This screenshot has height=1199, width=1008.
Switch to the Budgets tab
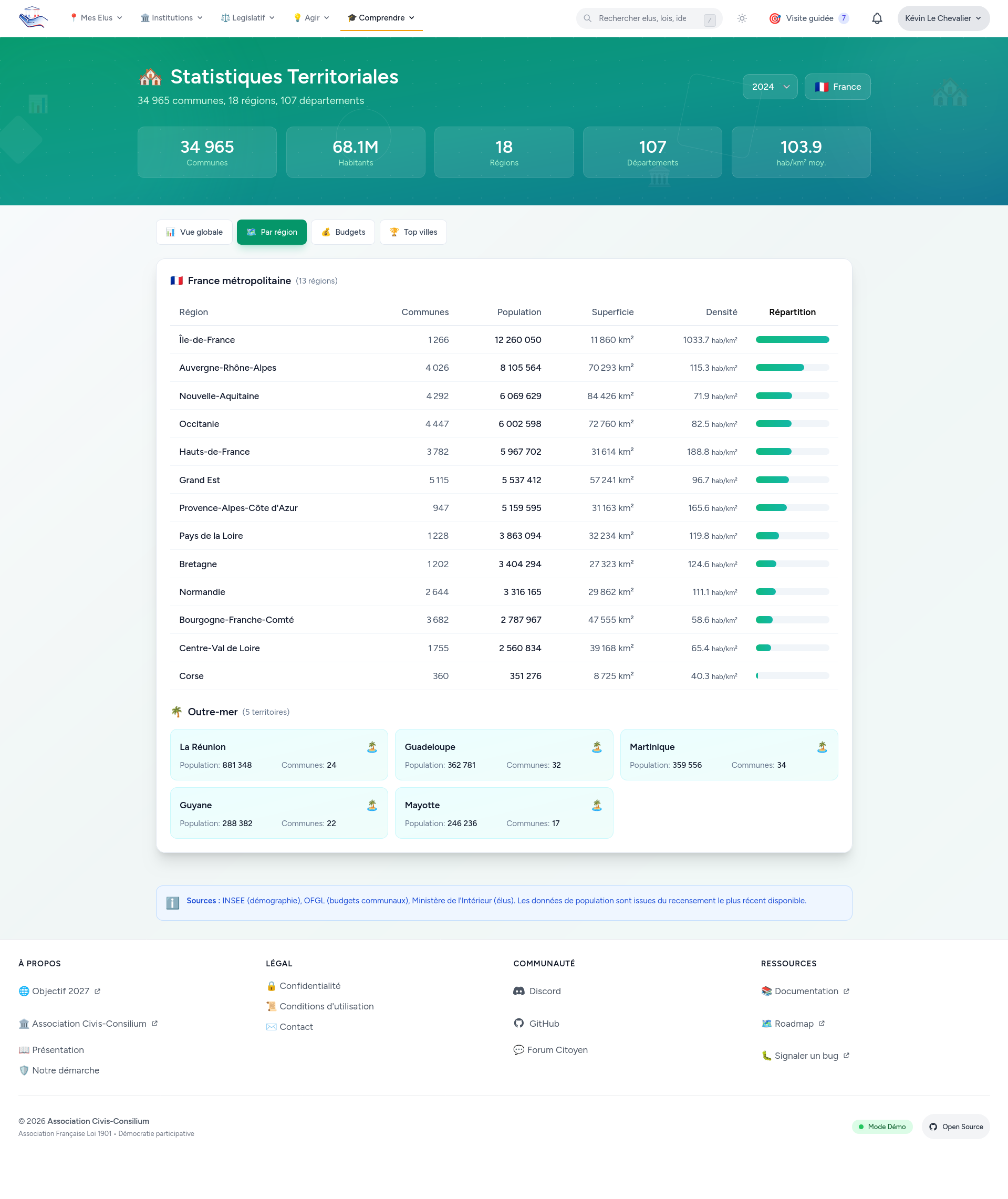pyautogui.click(x=343, y=232)
